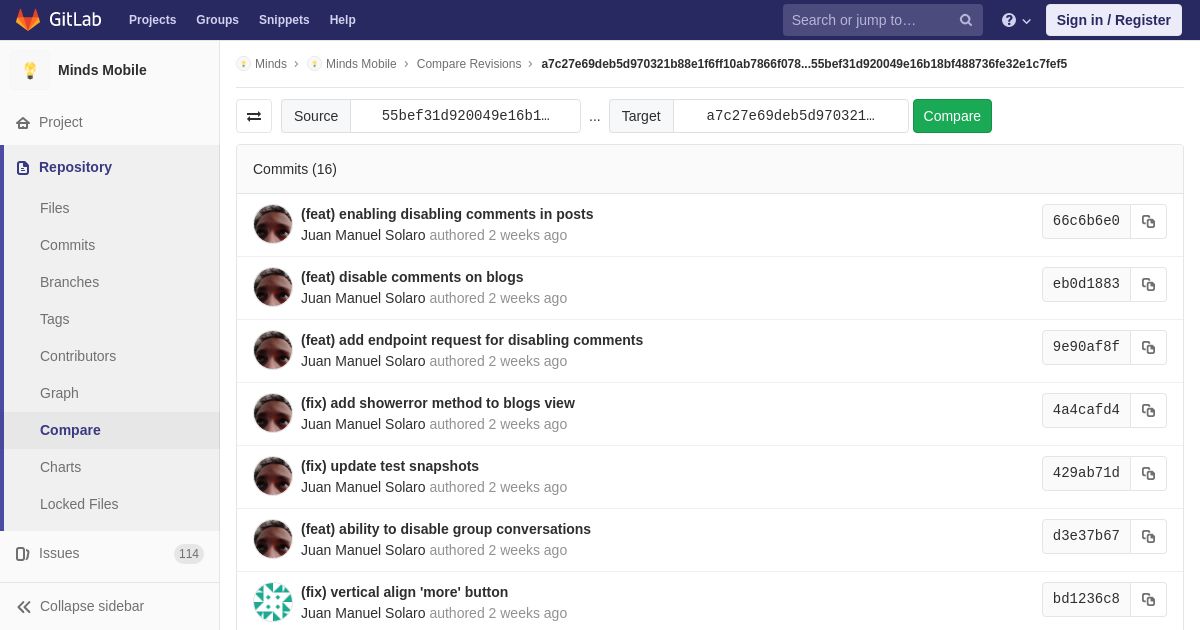The image size is (1200, 630).
Task: Click Collapse sidebar text
Action: (92, 607)
